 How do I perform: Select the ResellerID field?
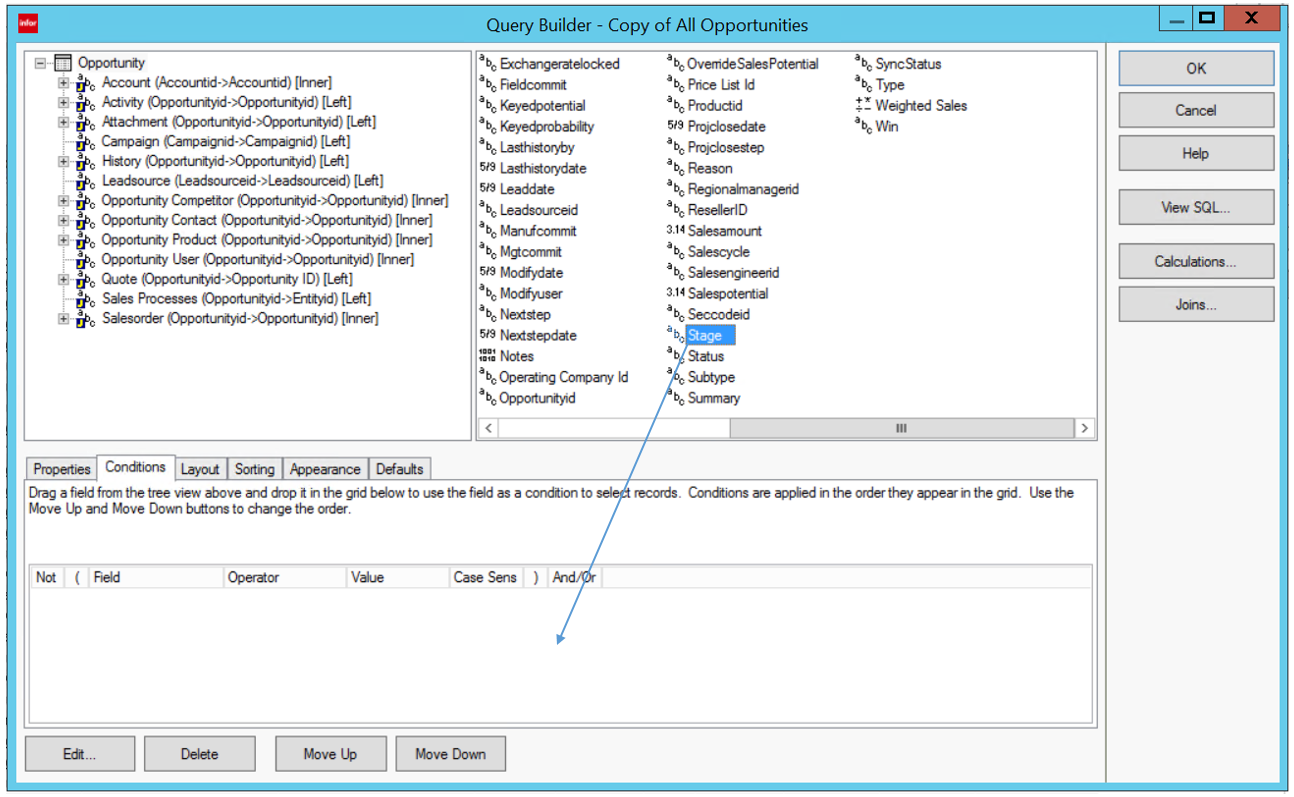tap(717, 210)
